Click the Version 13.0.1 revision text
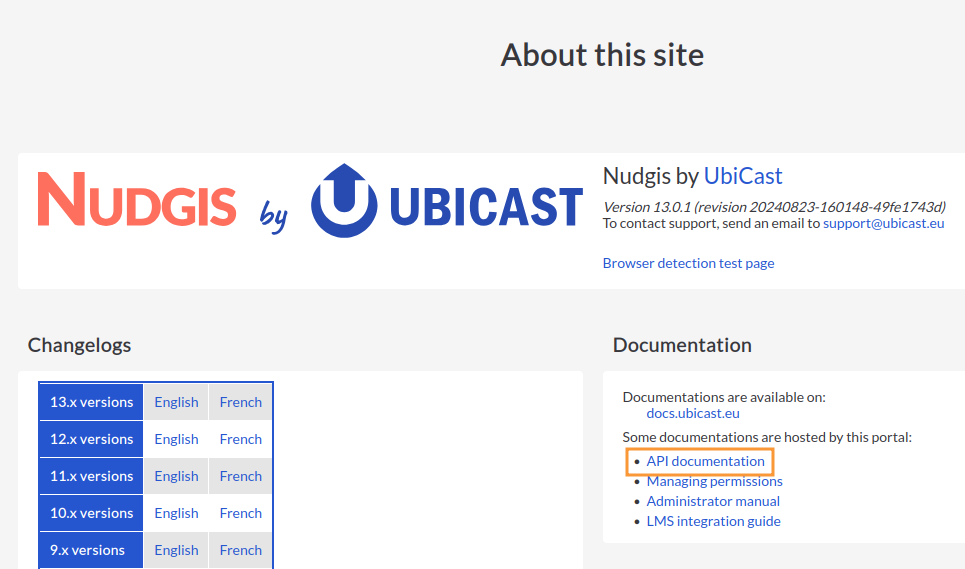Screen dimensions: 965x569 click(774, 207)
